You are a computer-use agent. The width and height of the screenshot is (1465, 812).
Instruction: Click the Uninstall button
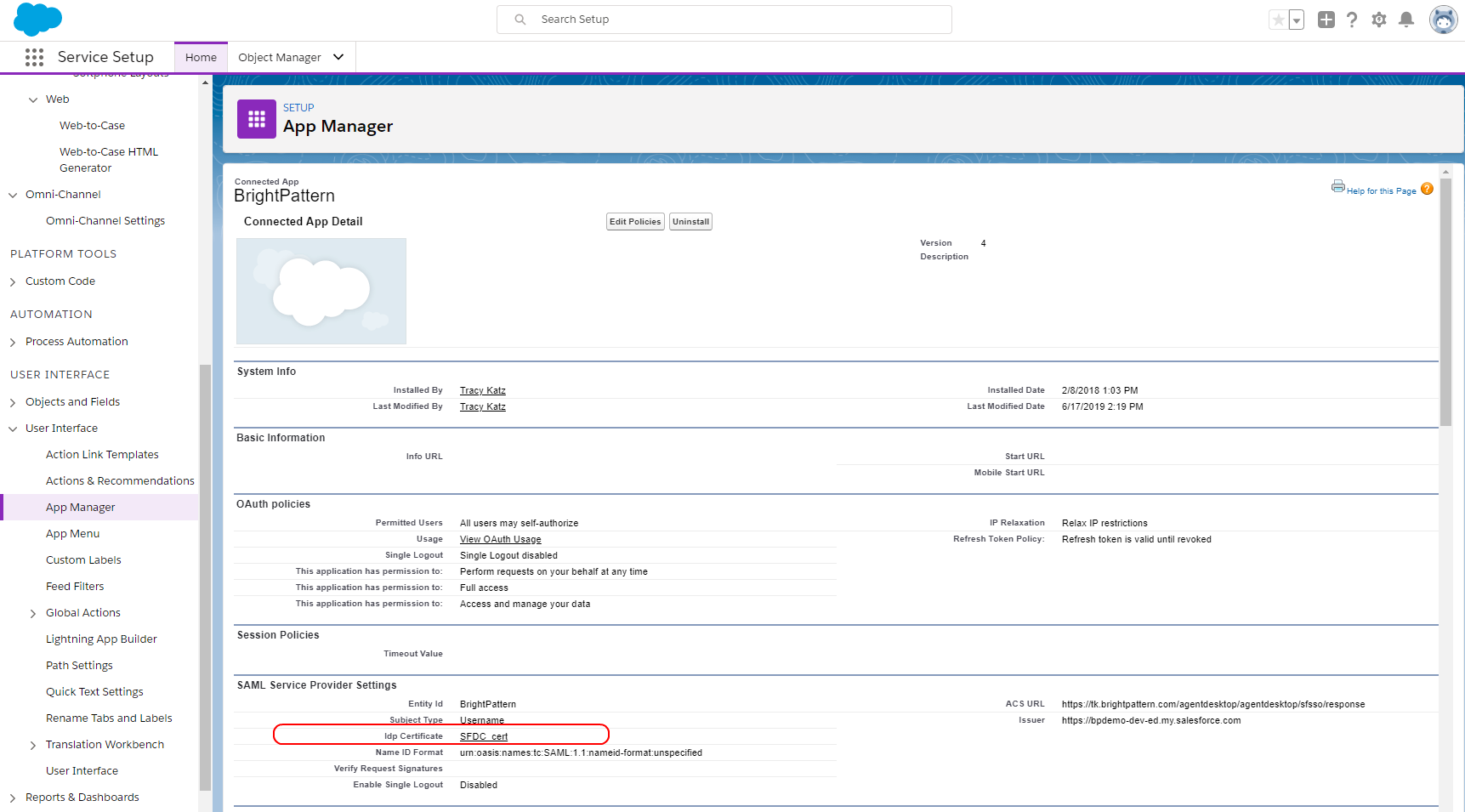click(690, 222)
